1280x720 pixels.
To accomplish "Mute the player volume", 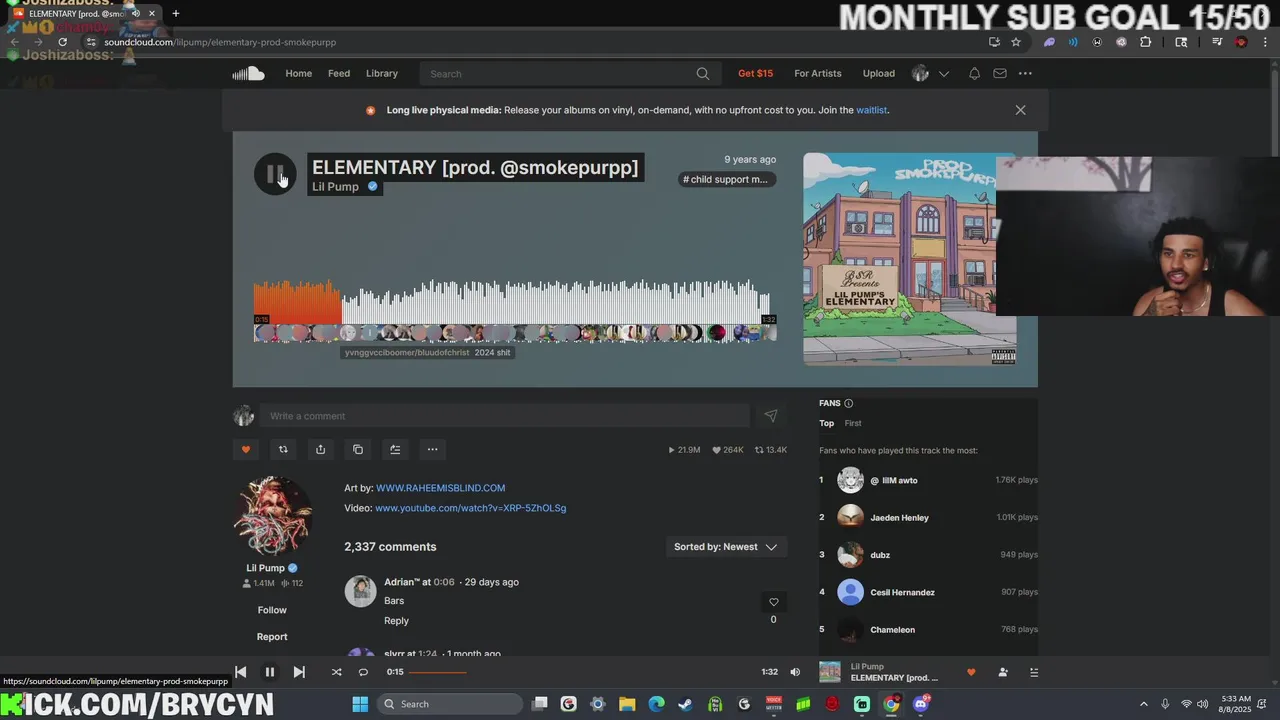I will coord(795,672).
